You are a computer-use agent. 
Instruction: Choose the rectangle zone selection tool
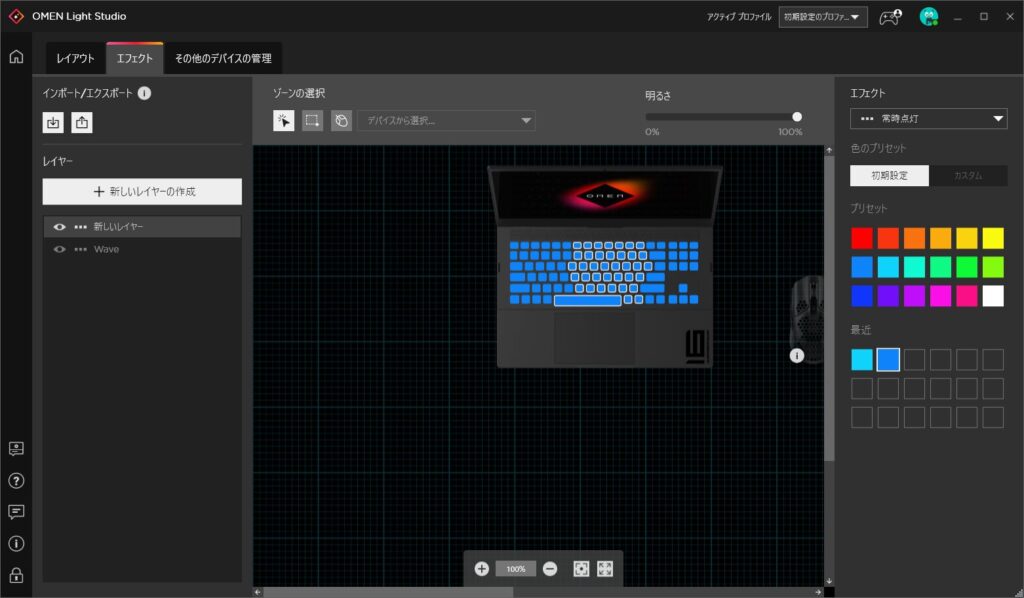313,121
